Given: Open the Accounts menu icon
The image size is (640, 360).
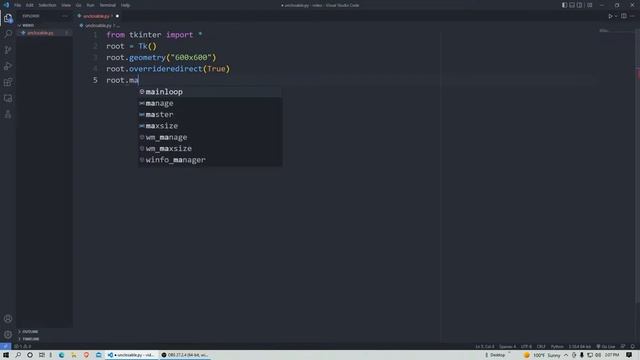Looking at the screenshot, I should (8, 319).
